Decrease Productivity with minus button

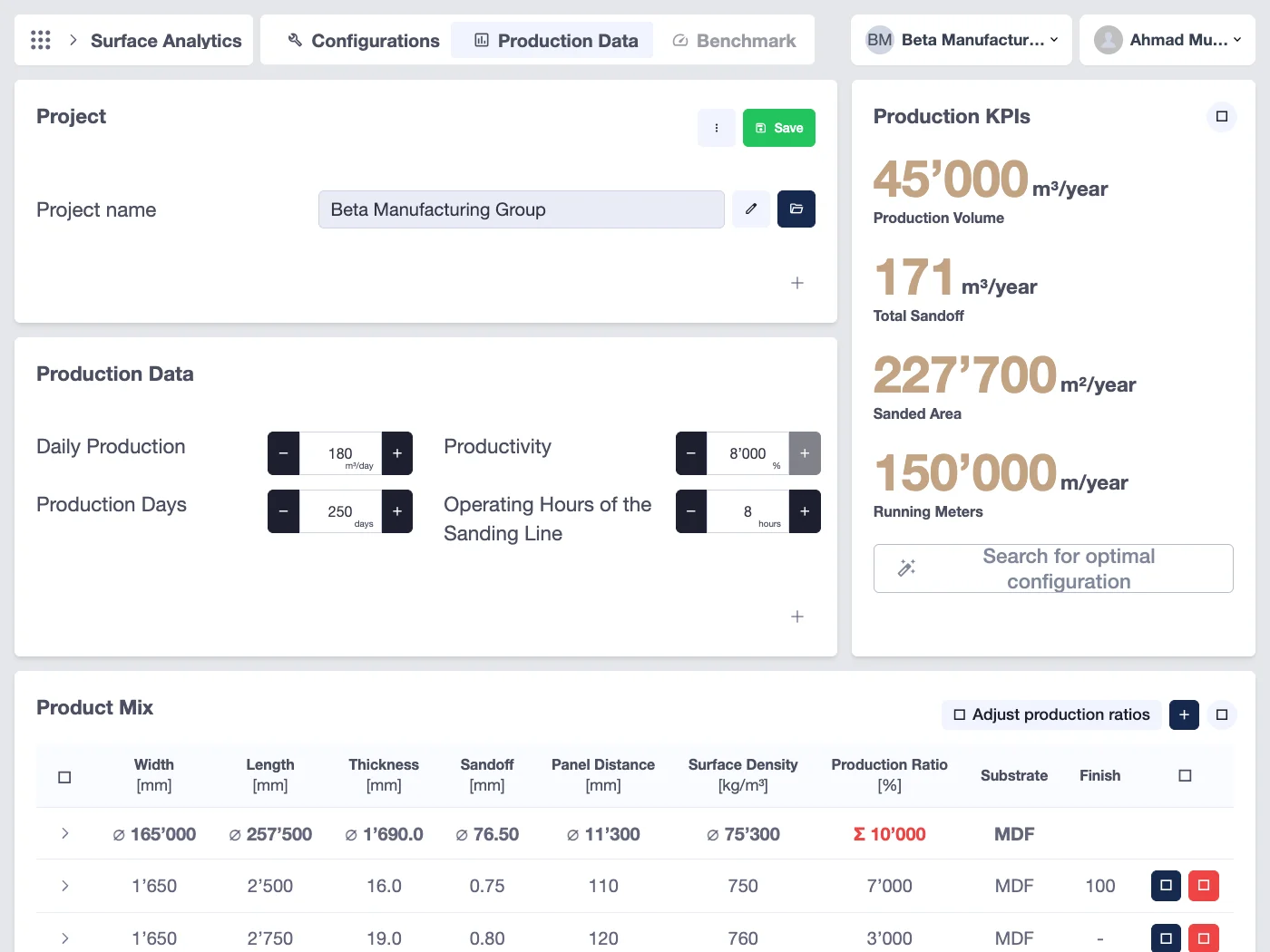pyautogui.click(x=691, y=453)
